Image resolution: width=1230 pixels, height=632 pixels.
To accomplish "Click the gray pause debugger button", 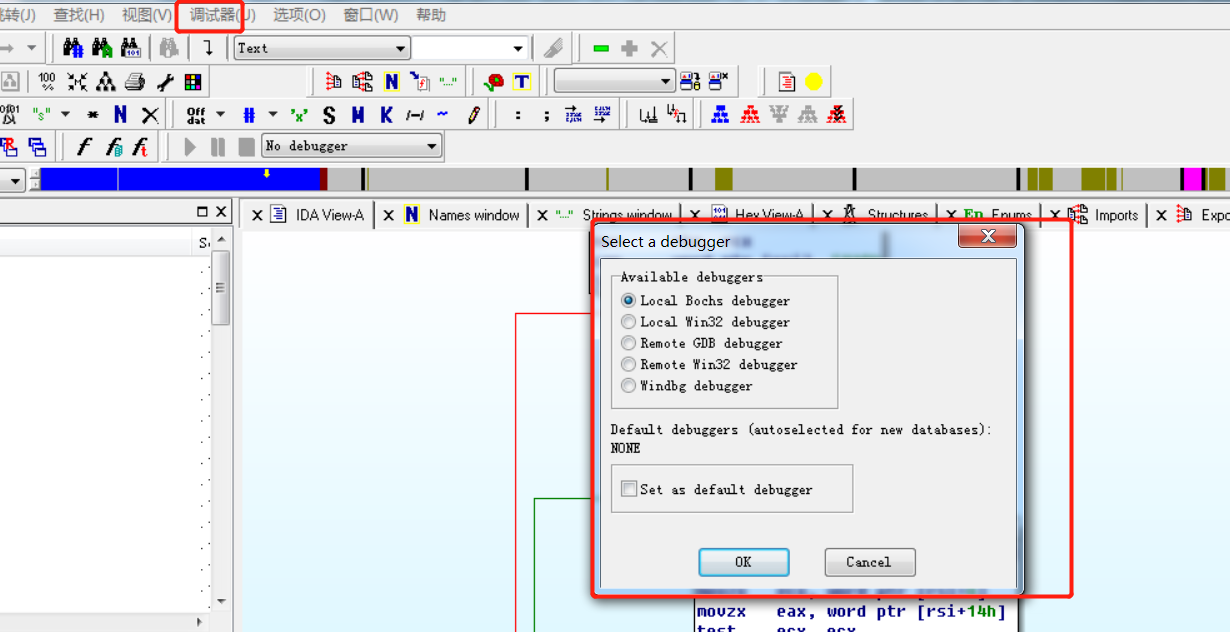I will tap(218, 147).
